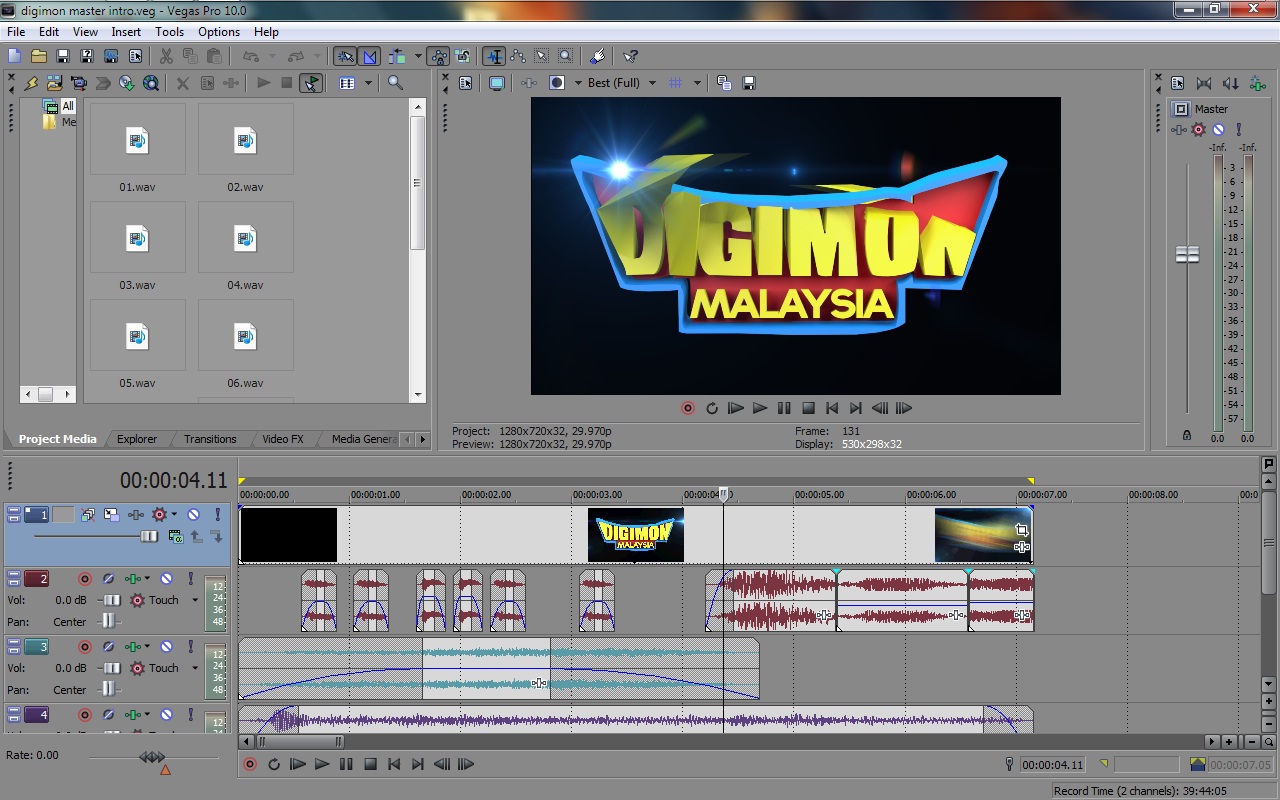Switch to the Transitions tab

[x=210, y=439]
